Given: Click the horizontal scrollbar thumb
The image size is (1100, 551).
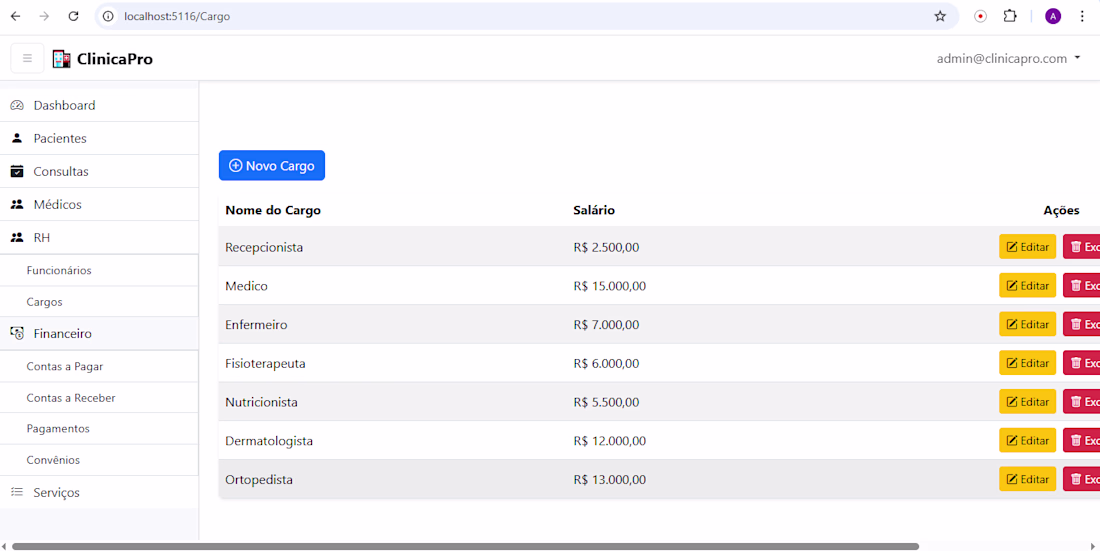Looking at the screenshot, I should 465,546.
